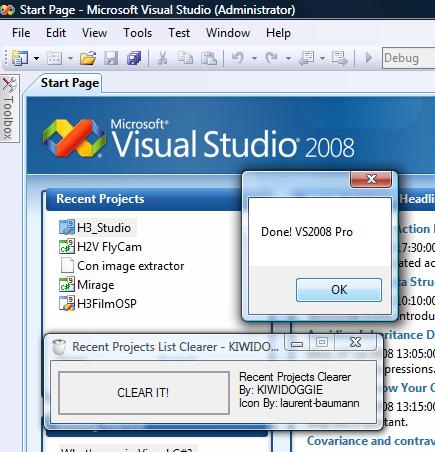The height and width of the screenshot is (452, 435).
Task: Click the New Project toolbar icon
Action: 20,58
